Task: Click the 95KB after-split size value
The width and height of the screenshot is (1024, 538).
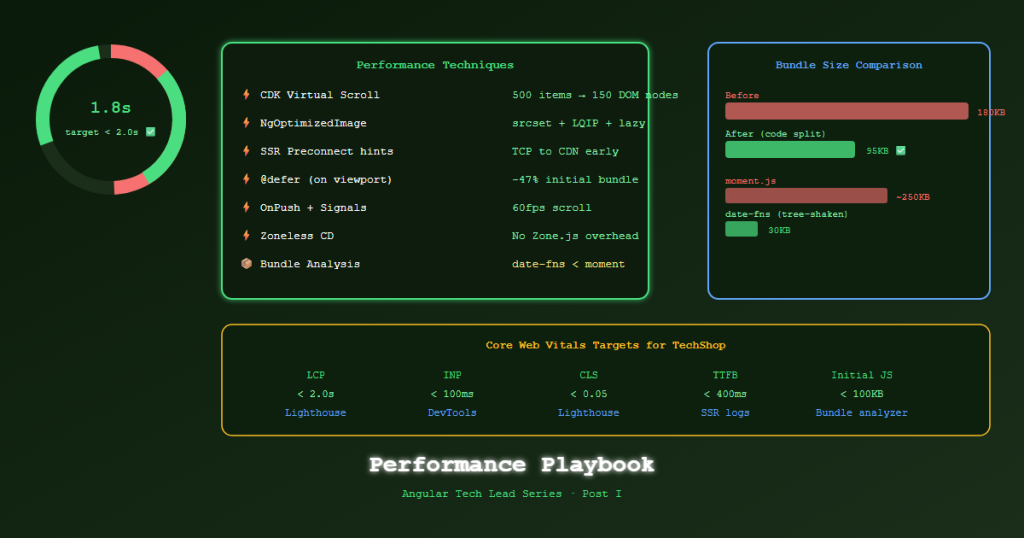Action: (877, 150)
